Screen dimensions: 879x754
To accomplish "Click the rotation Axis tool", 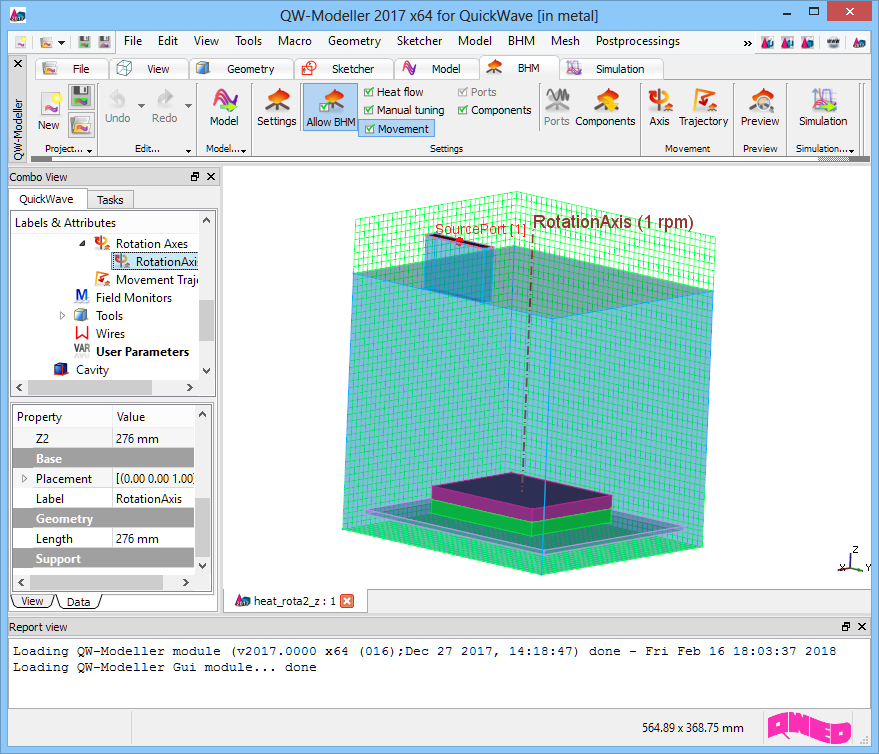I will (x=659, y=108).
